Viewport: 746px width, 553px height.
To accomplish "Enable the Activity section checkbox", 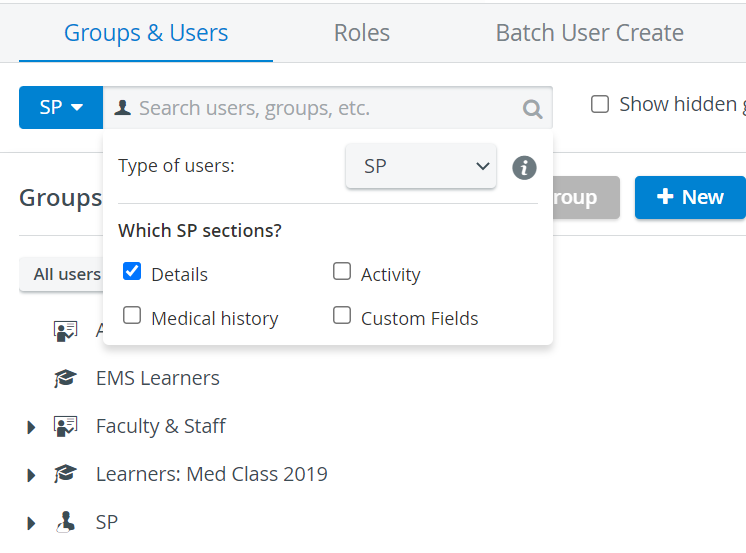I will 342,271.
